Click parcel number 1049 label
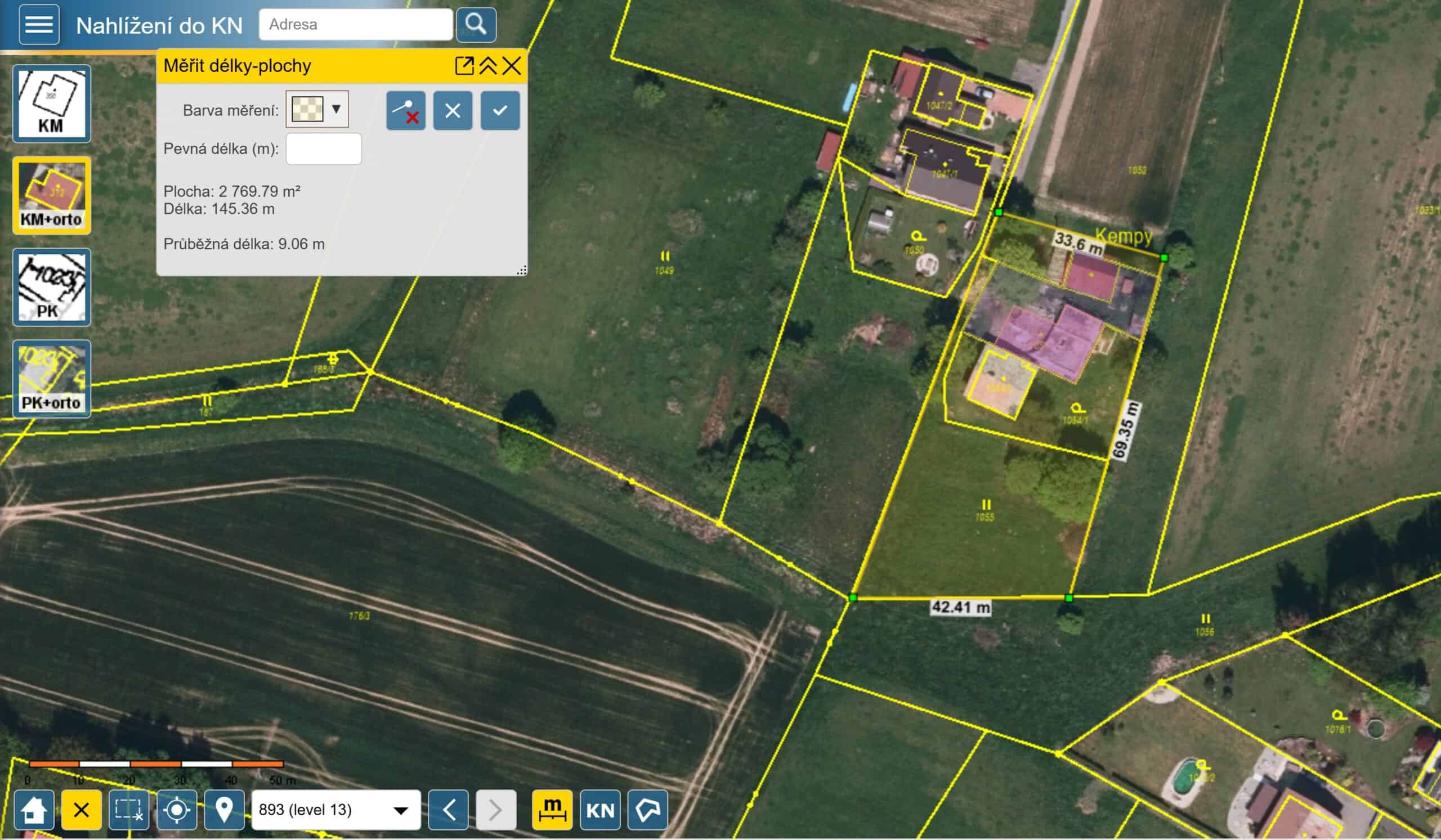The height and width of the screenshot is (840, 1441). [x=664, y=270]
